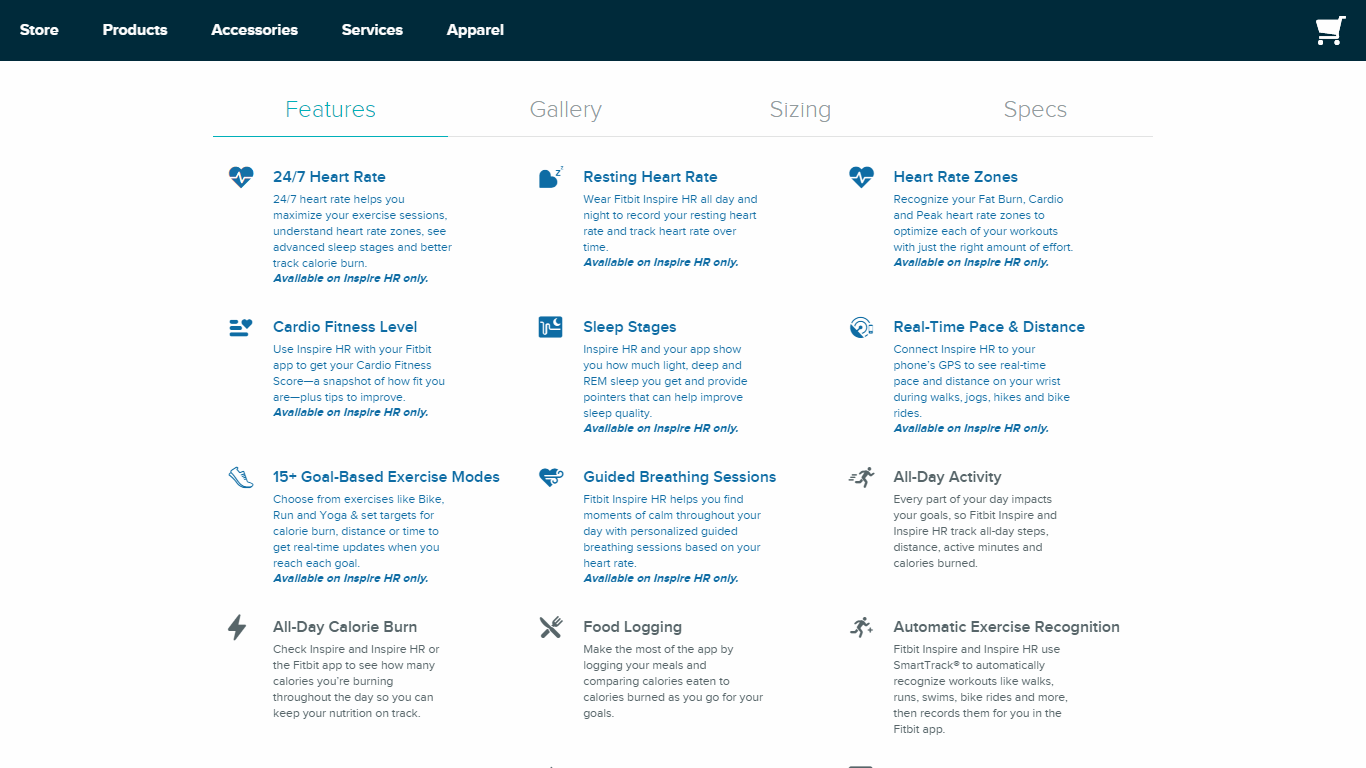This screenshot has width=1366, height=768.
Task: Click the Heart Rate Zones heart icon
Action: (861, 177)
